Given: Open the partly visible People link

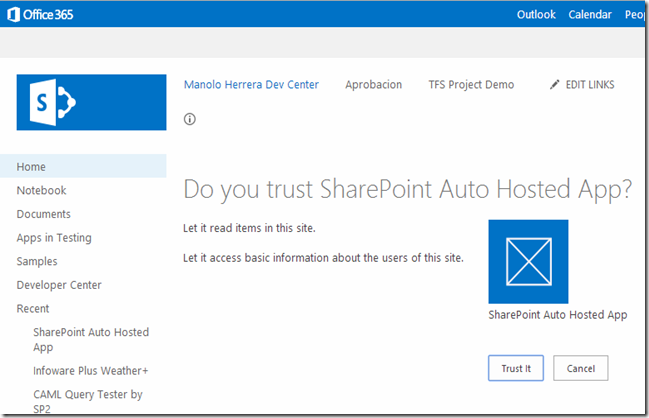Looking at the screenshot, I should [x=635, y=14].
